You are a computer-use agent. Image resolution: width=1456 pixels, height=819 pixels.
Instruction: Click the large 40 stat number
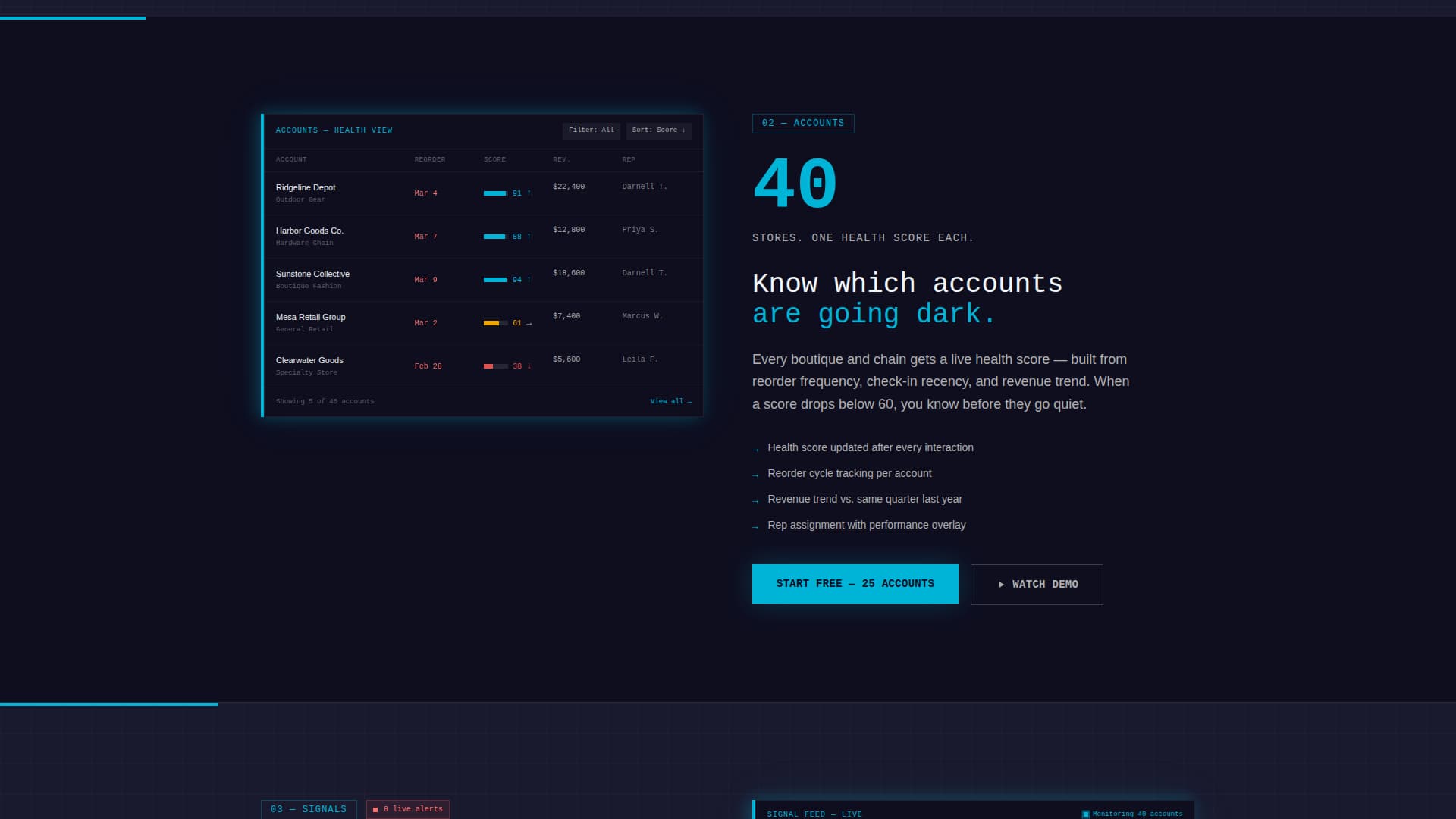click(795, 184)
